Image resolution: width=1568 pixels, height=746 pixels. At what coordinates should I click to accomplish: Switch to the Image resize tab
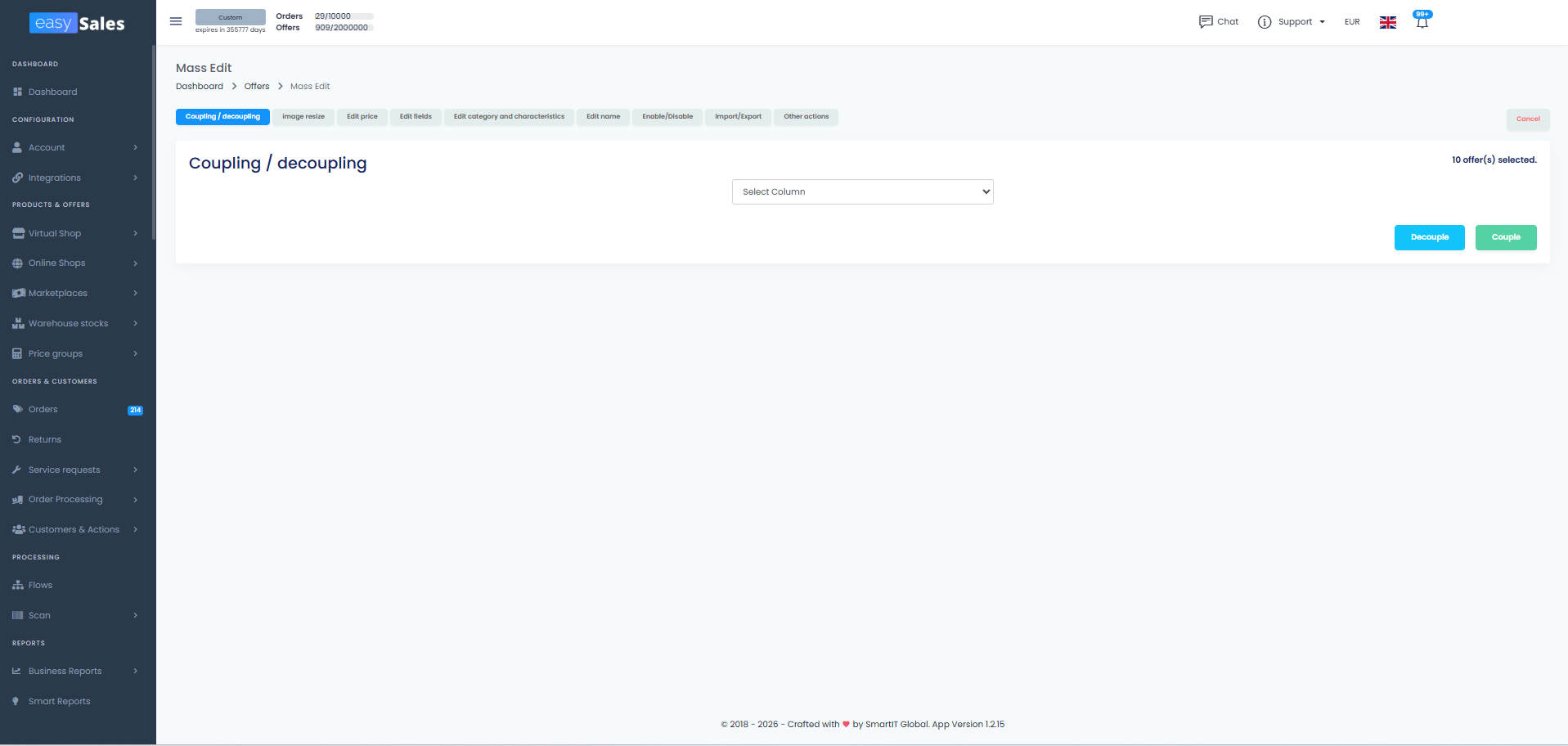click(303, 117)
